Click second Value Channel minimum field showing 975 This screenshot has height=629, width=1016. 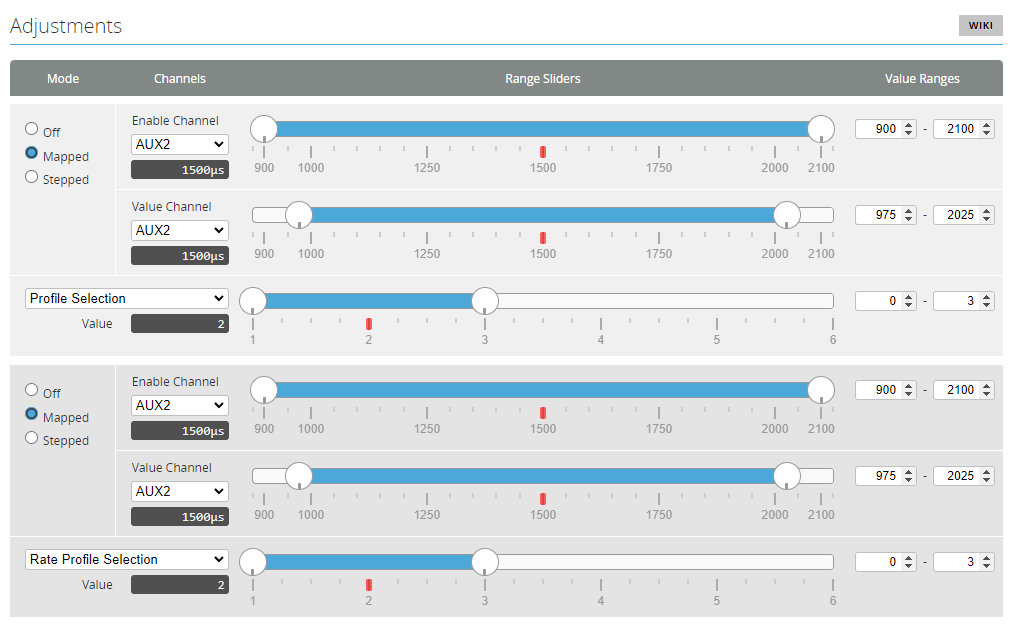point(878,476)
